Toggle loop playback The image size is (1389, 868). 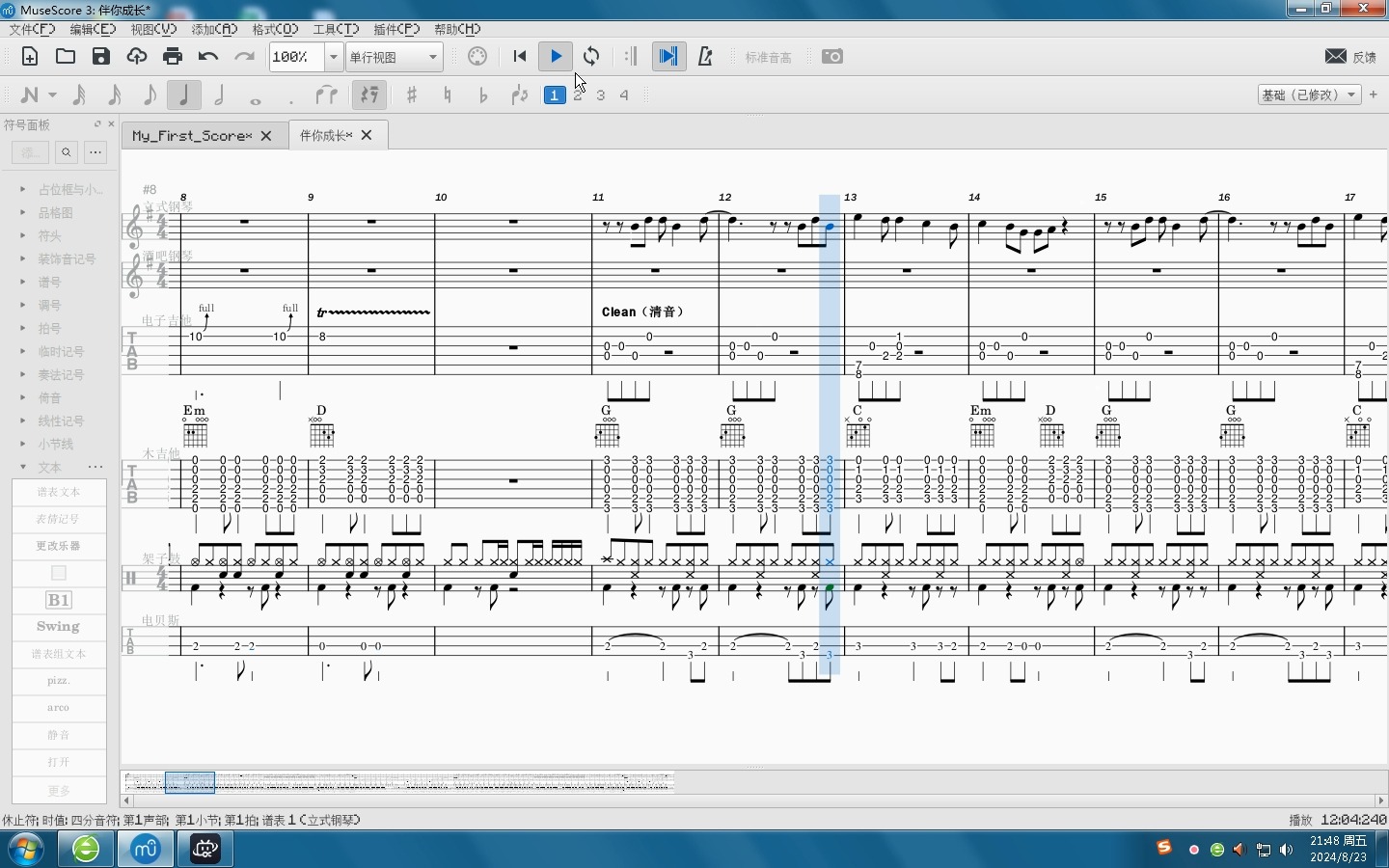591,57
